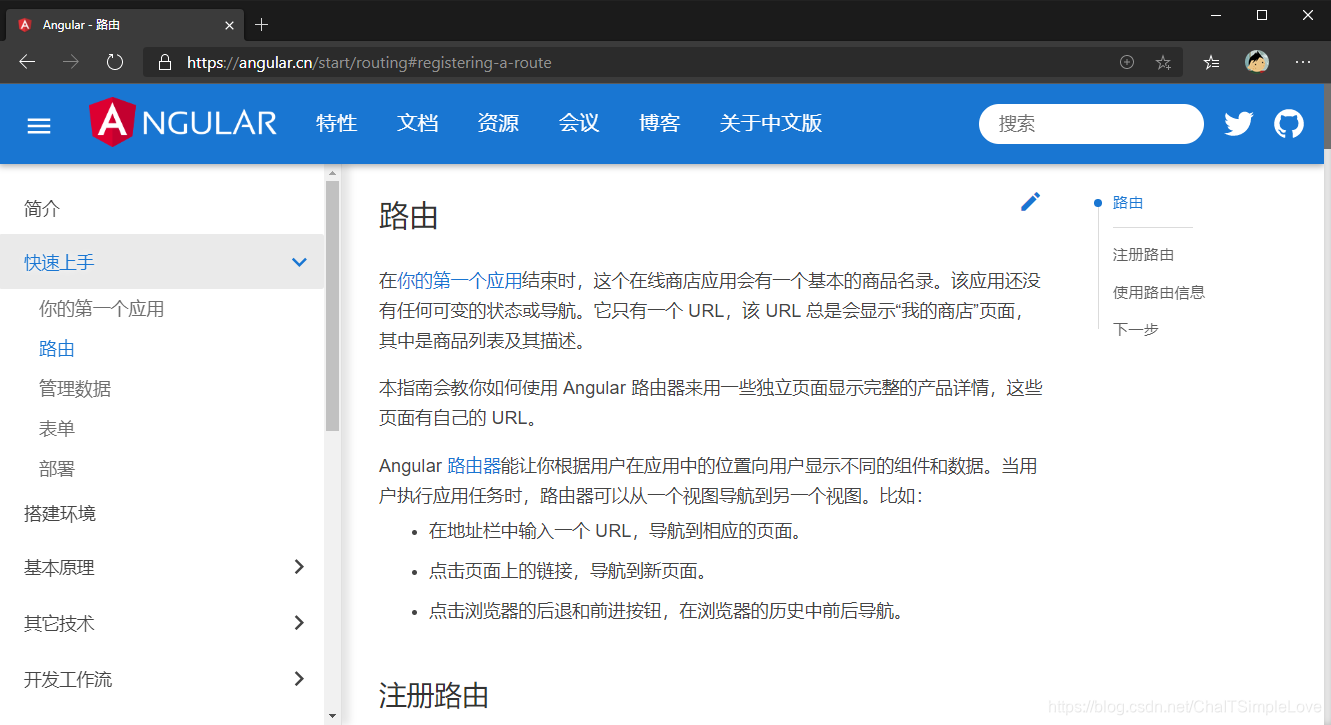Screen dimensions: 1331x725
Task: Open the 会议 menu item
Action: (x=579, y=123)
